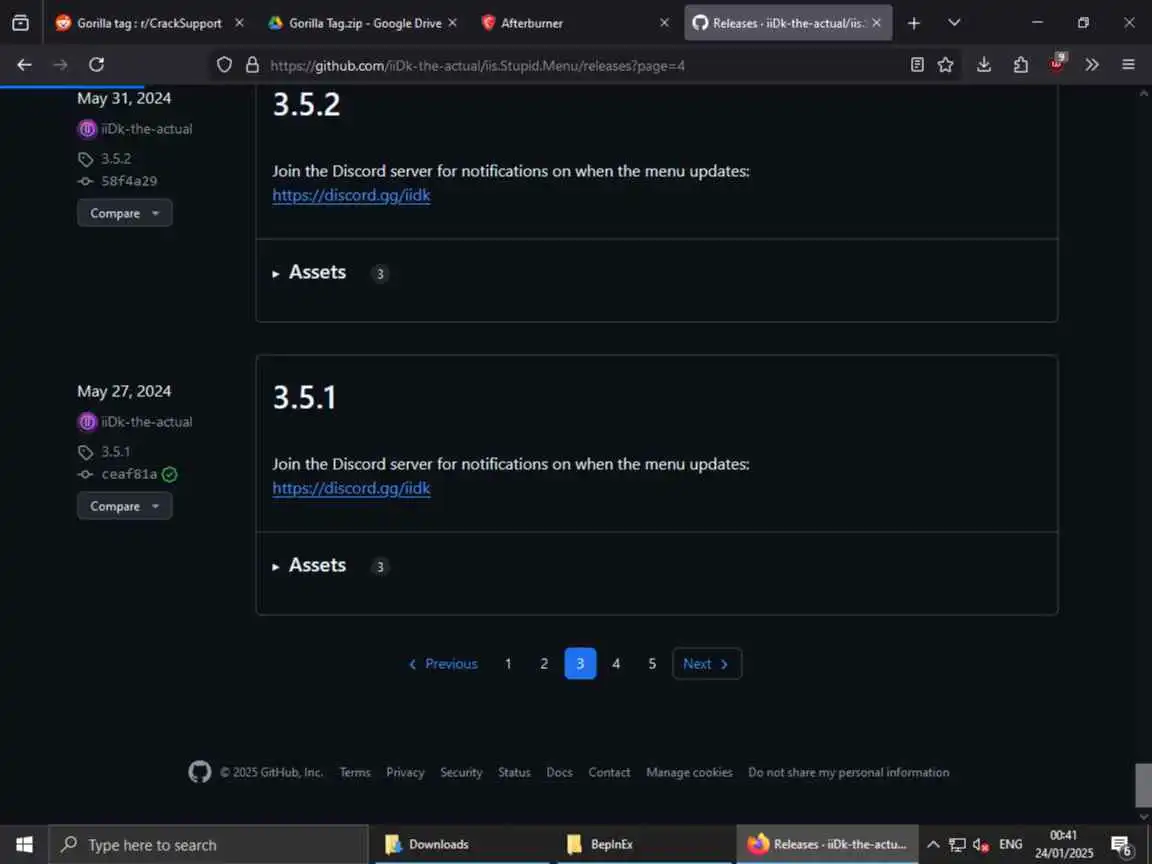Show more tools with the double chevron
Screen dimensions: 1152x864
(x=1092, y=65)
